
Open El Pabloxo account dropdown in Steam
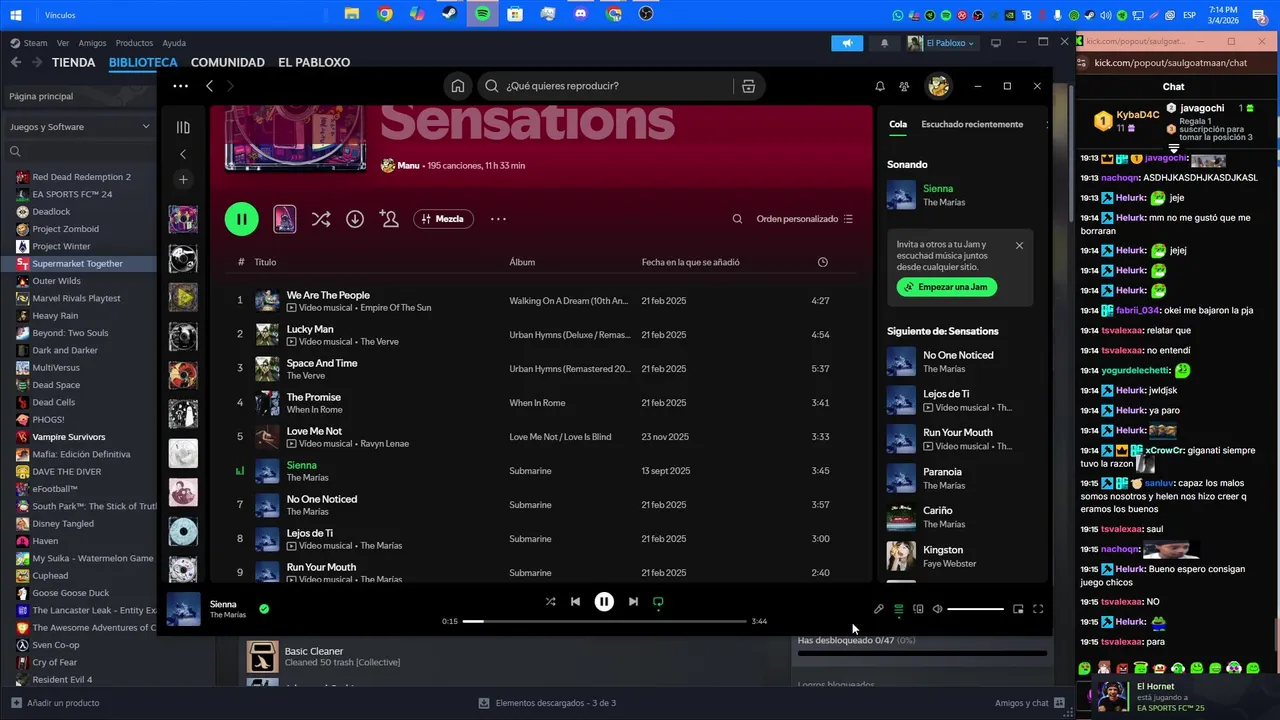941,43
